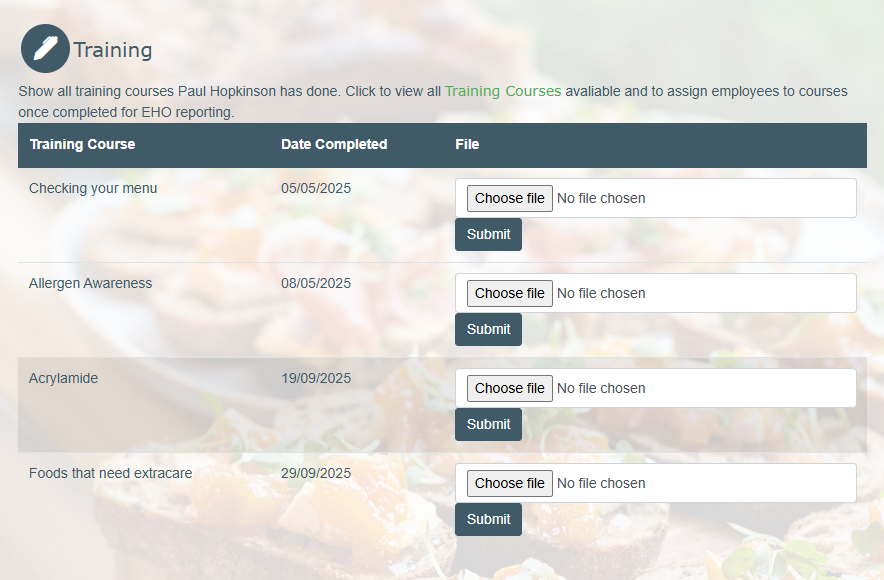Click the 05/05/2025 completion date
Image resolution: width=884 pixels, height=580 pixels.
click(x=316, y=188)
